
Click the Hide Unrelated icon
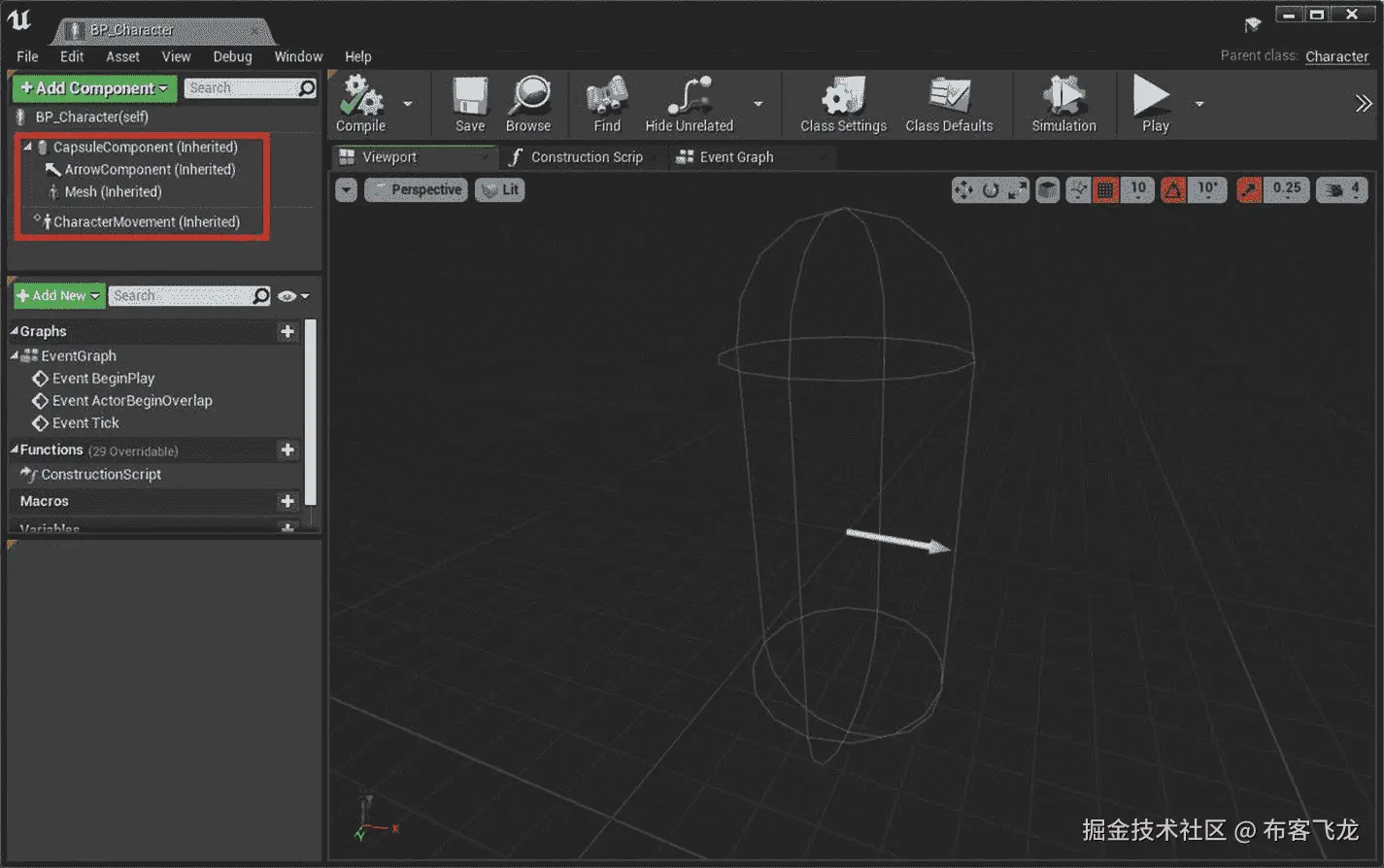tap(690, 96)
